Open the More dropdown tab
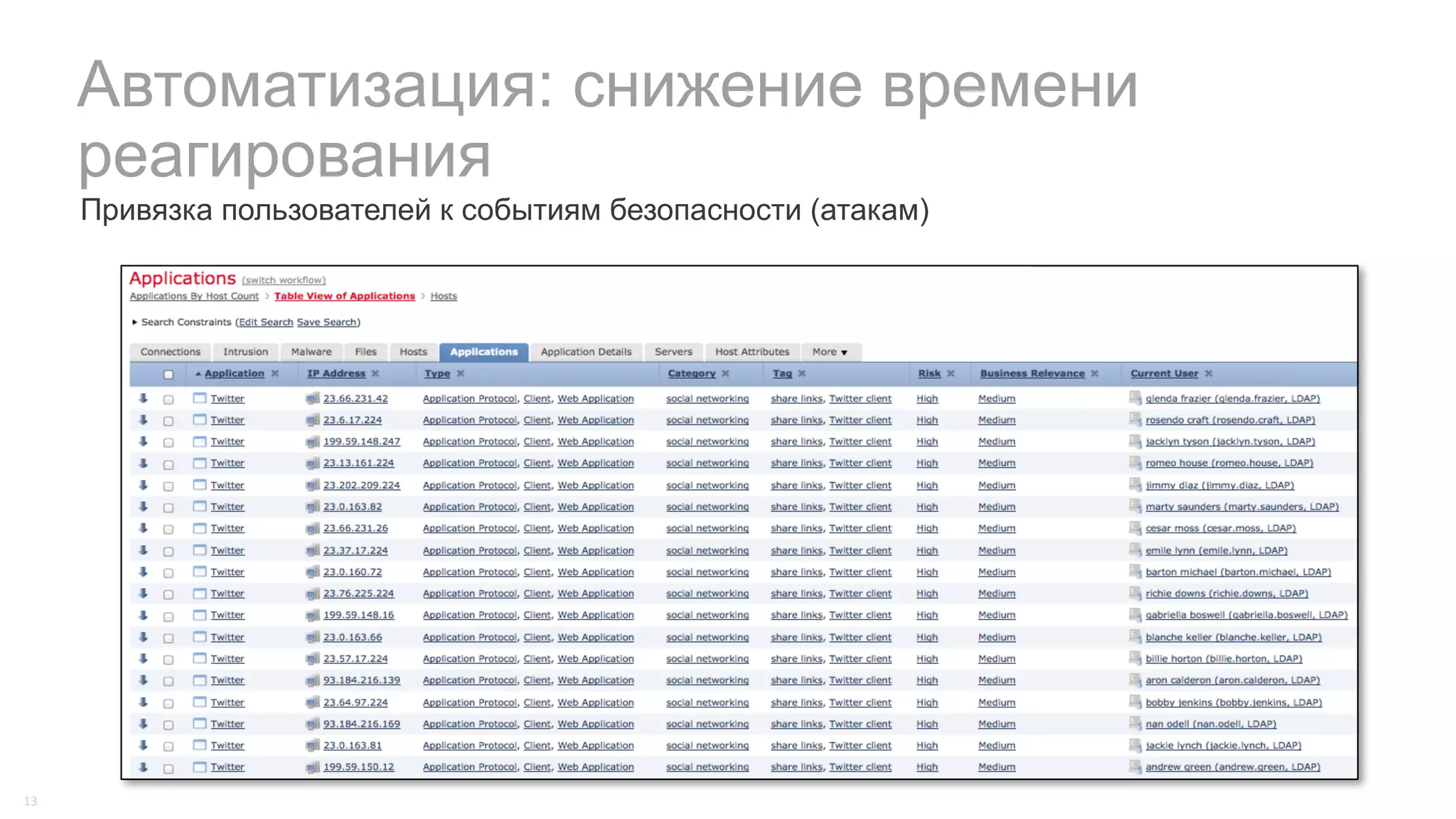 pyautogui.click(x=830, y=352)
